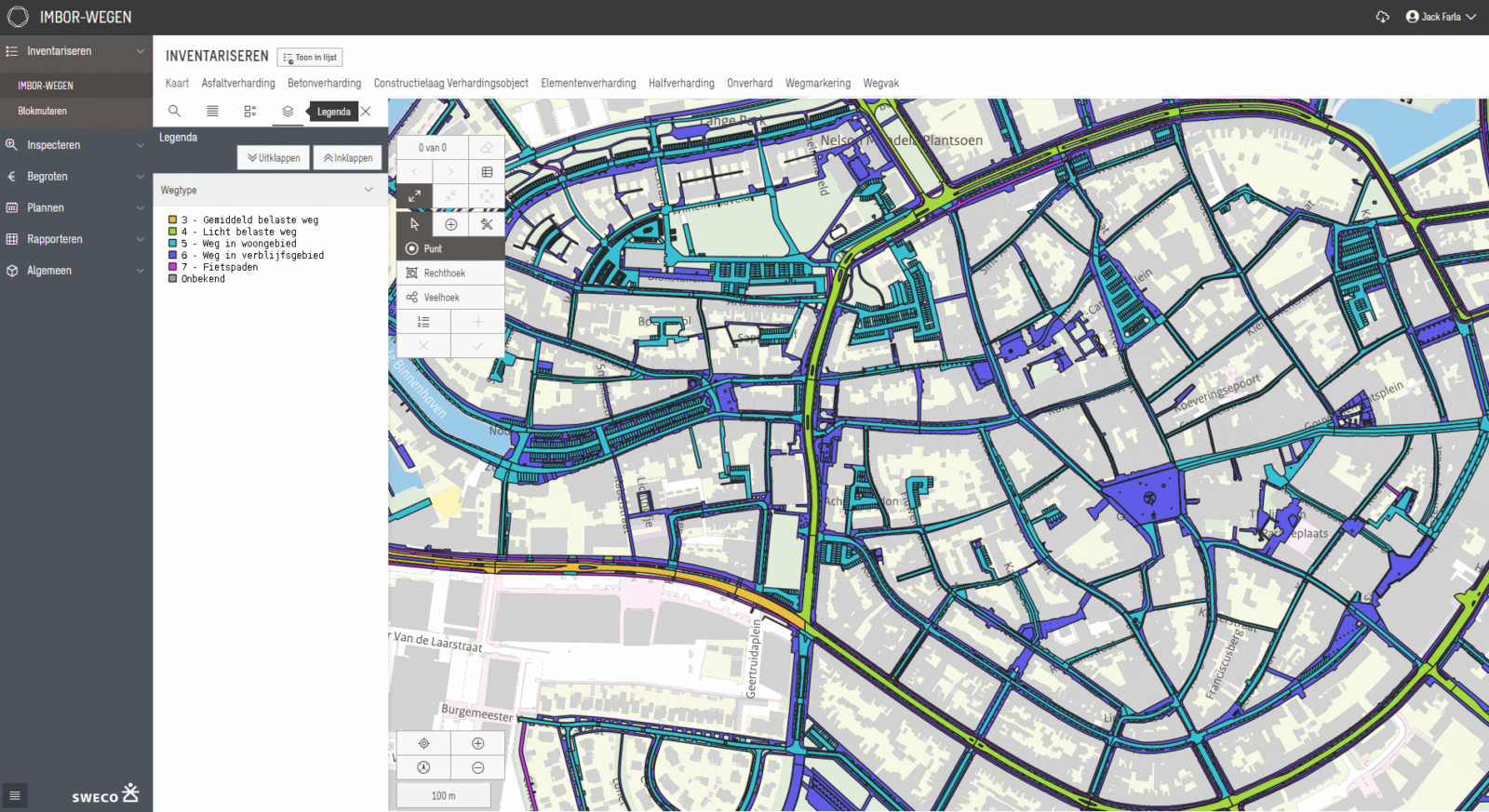
Task: Open the list lines icon panel
Action: (212, 112)
